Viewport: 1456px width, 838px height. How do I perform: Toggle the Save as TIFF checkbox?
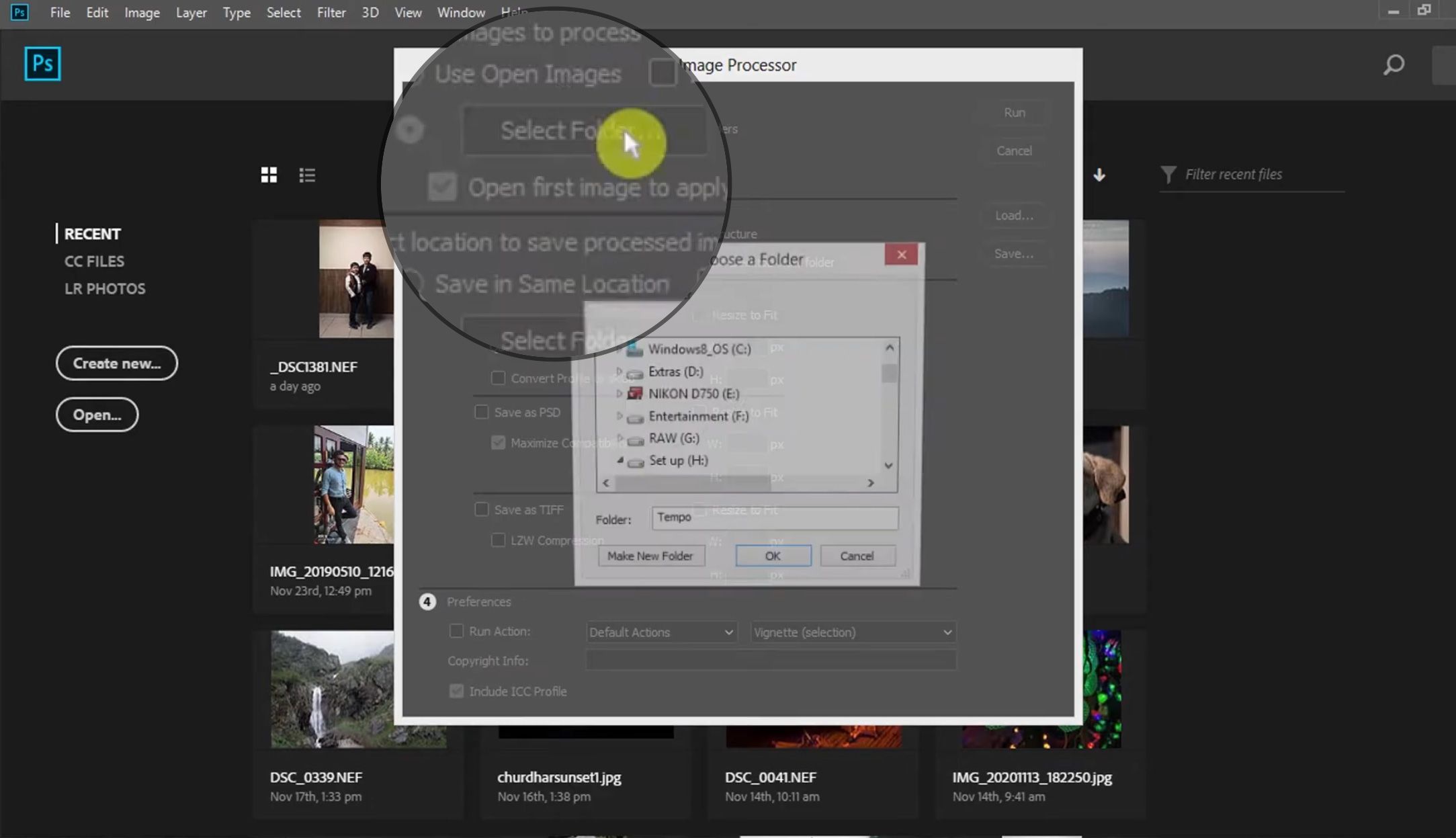481,509
